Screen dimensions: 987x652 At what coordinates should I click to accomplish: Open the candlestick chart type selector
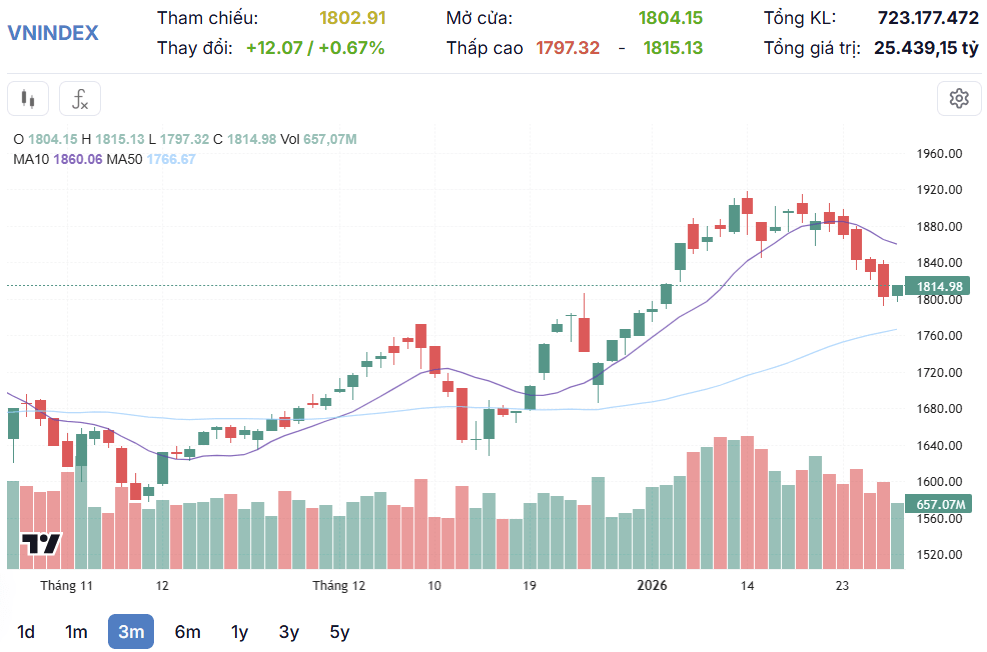(28, 99)
